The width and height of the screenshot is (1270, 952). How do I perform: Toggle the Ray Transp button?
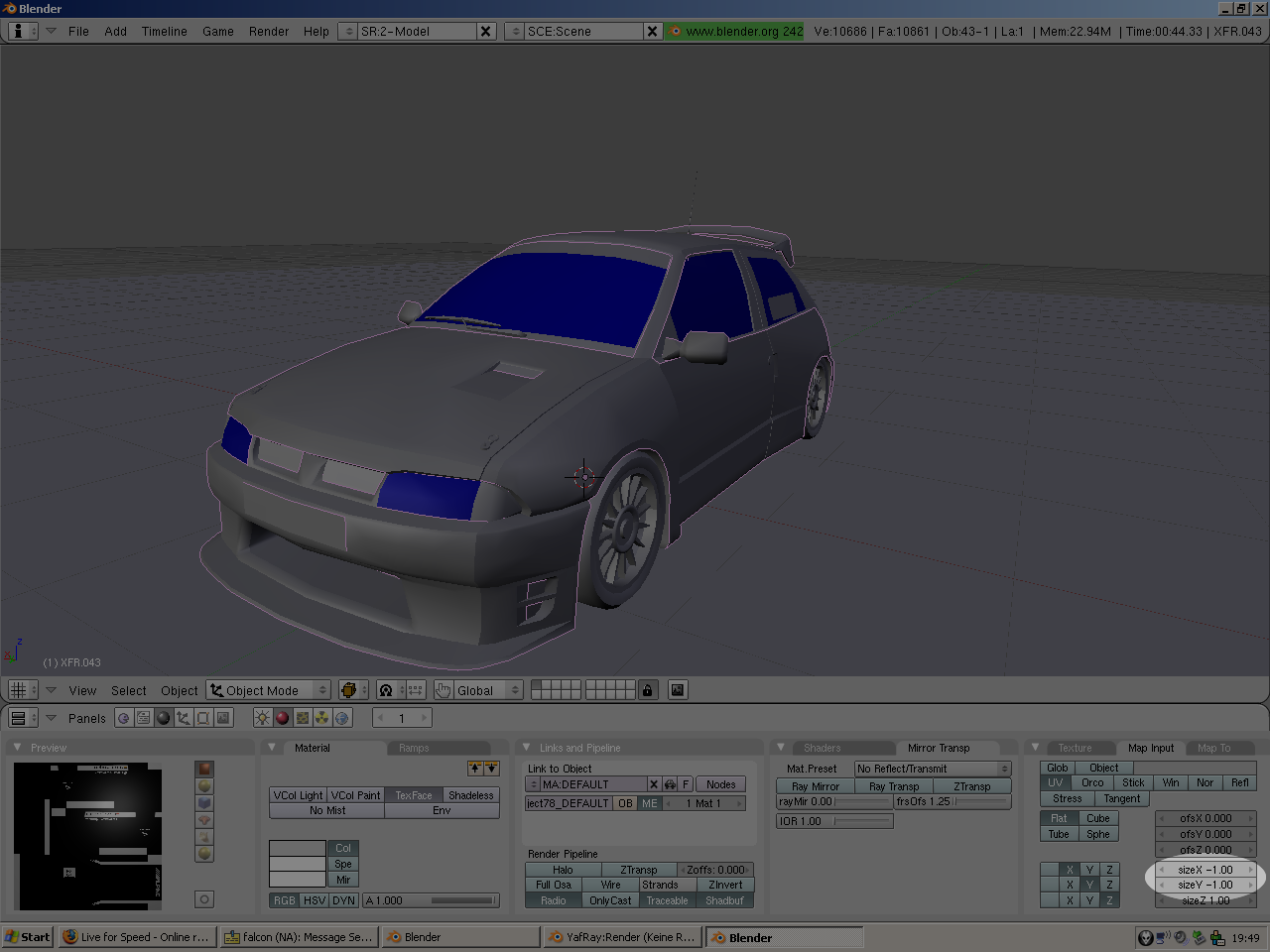click(x=894, y=786)
